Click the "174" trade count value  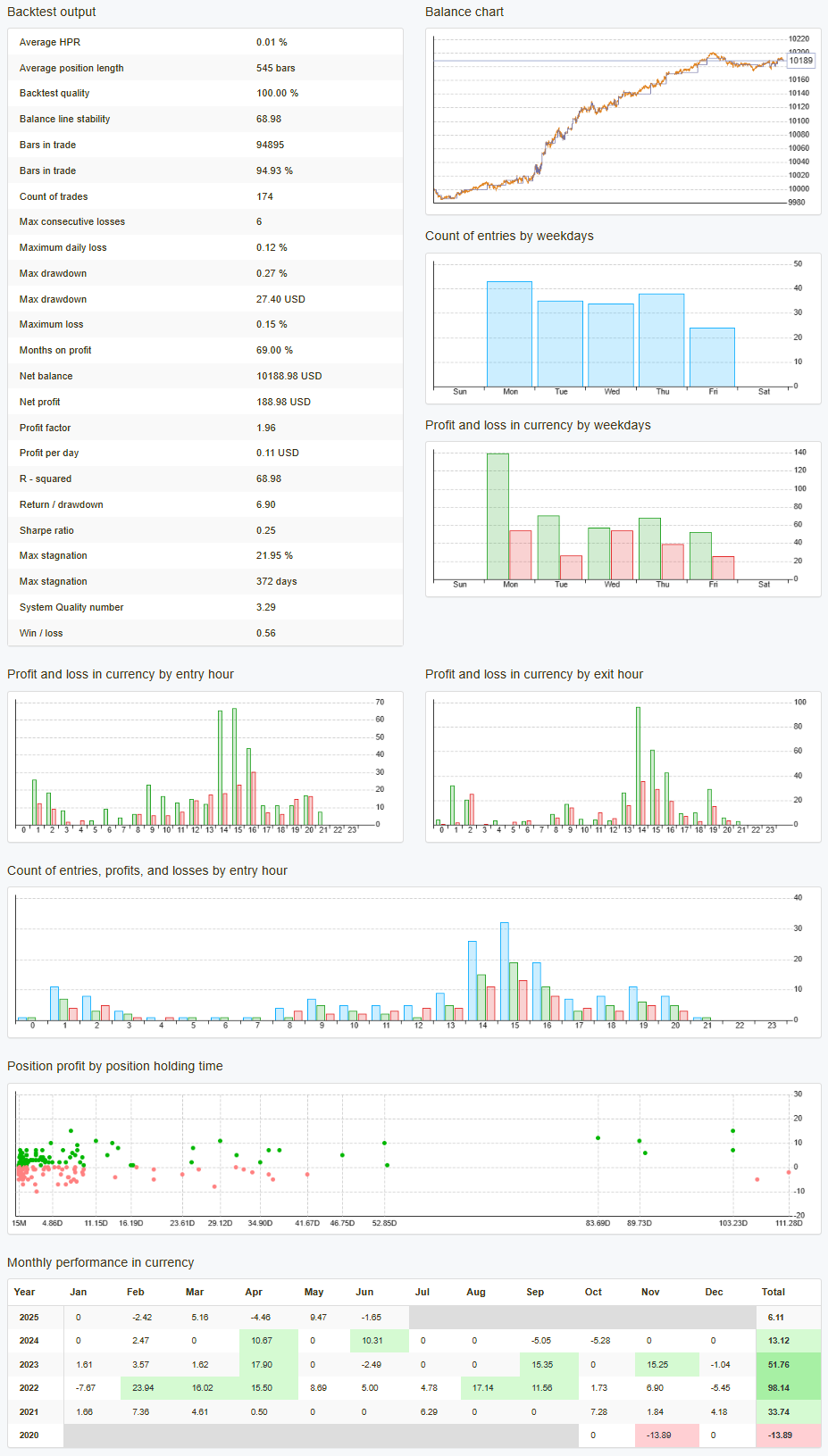264,196
